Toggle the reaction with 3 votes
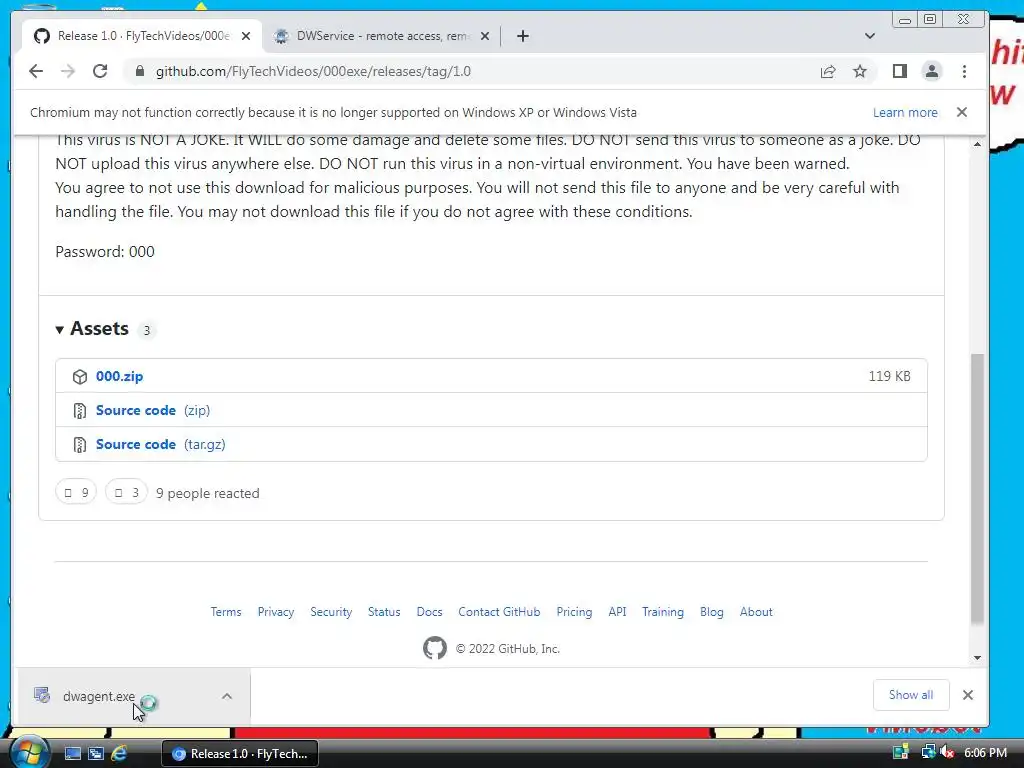 click(x=127, y=492)
